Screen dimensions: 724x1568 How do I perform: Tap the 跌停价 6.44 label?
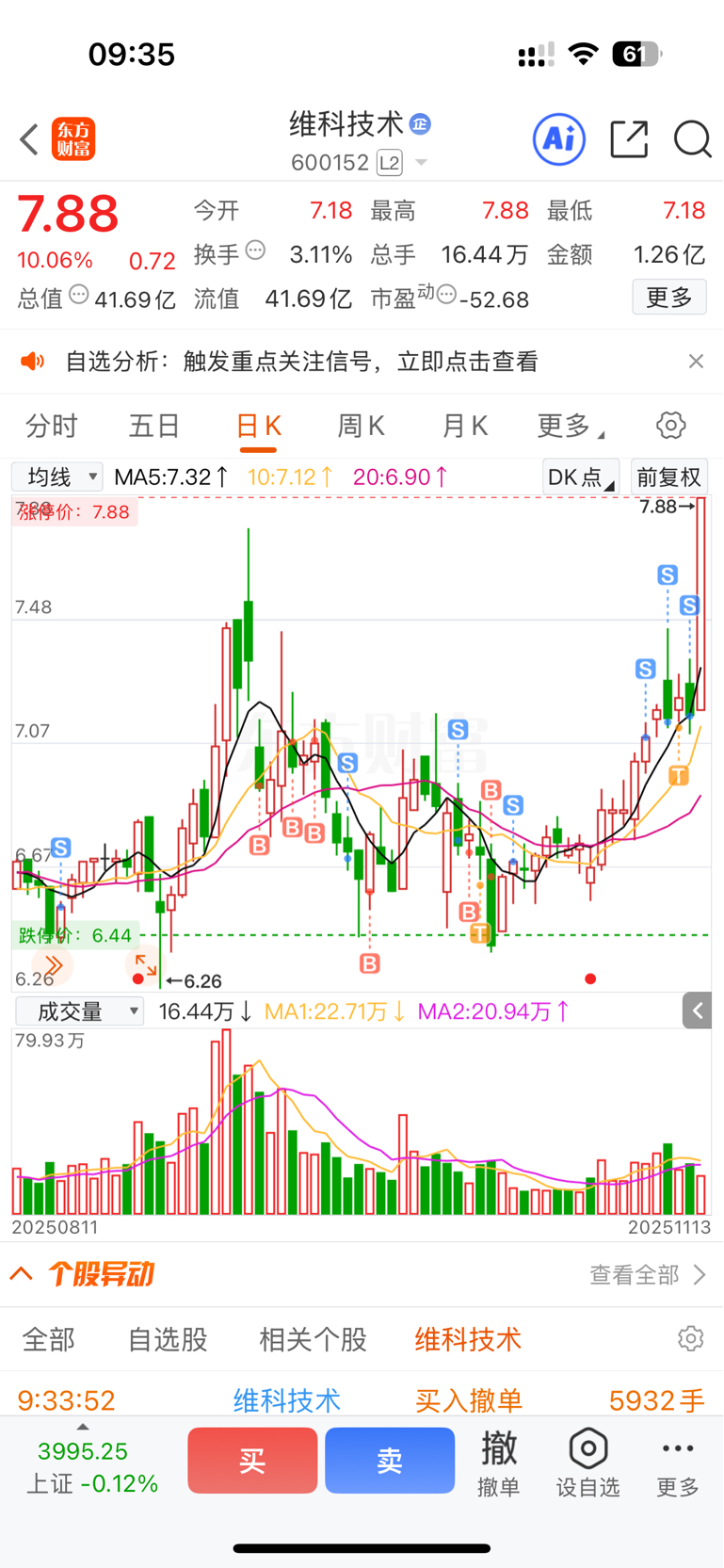(75, 935)
